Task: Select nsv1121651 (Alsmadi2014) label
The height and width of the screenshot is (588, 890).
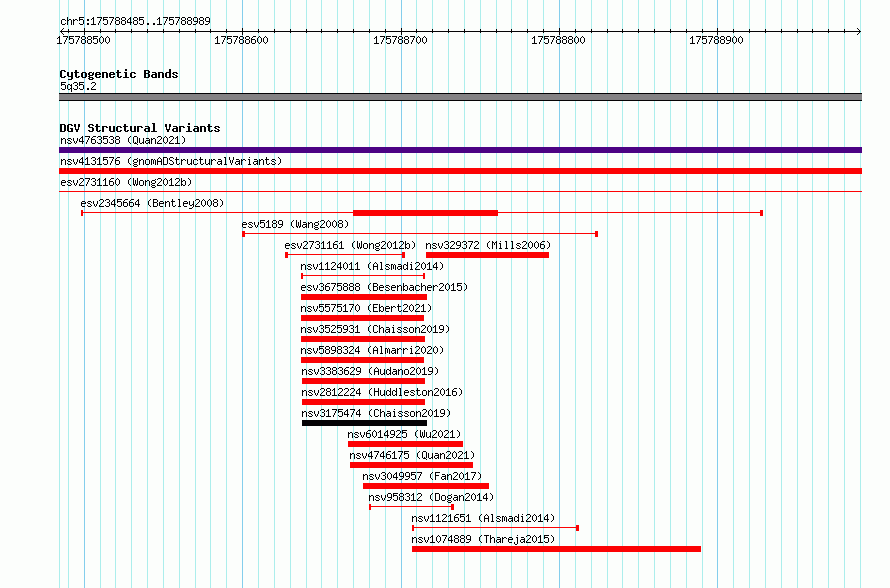Action: (x=483, y=518)
